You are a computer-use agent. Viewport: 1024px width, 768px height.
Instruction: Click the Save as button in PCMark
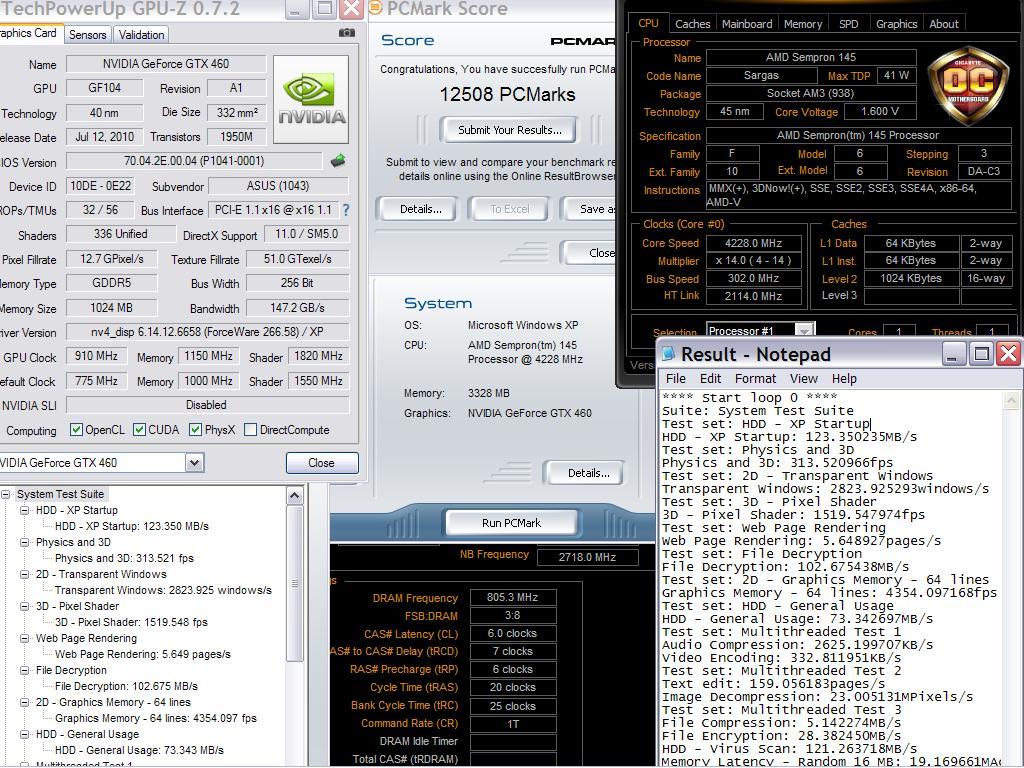(x=588, y=209)
